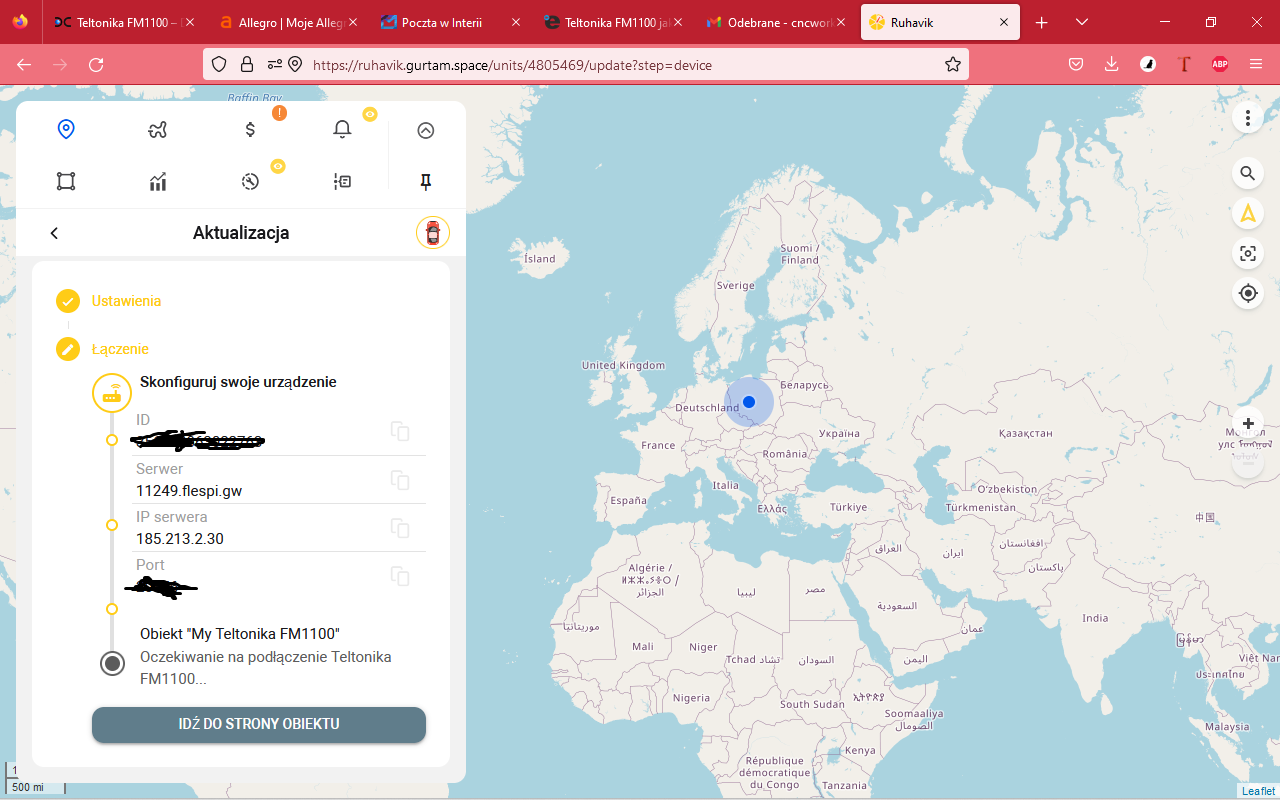This screenshot has height=800, width=1280.
Task: Collapse the panel with the up chevron
Action: coord(426,130)
